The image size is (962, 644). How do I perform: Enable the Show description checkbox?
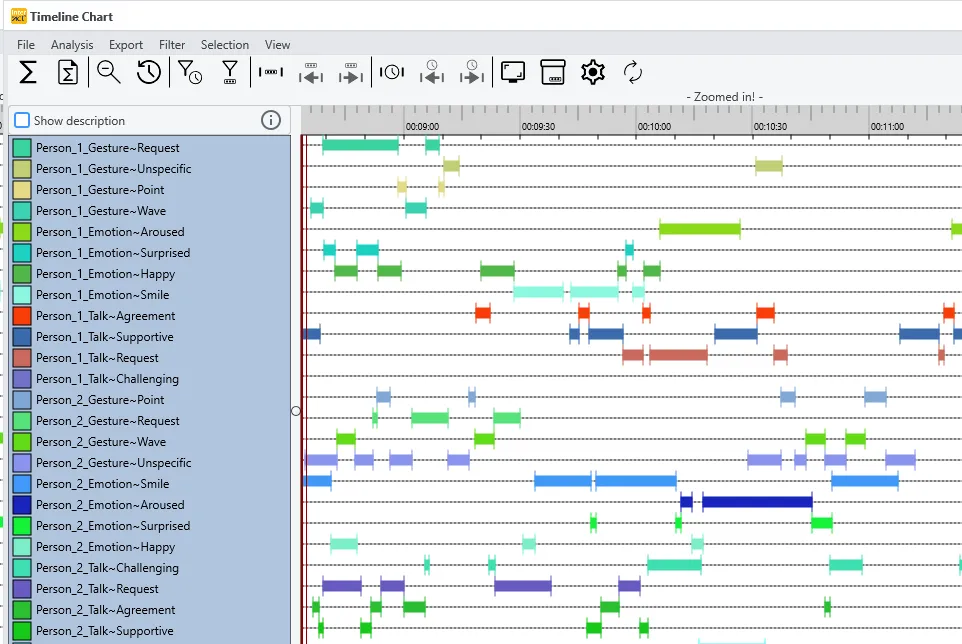tap(22, 119)
